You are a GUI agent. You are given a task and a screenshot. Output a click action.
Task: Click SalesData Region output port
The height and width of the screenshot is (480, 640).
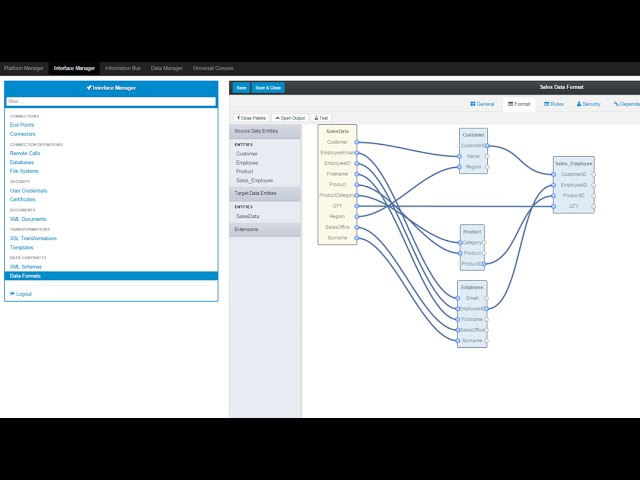[x=357, y=216]
